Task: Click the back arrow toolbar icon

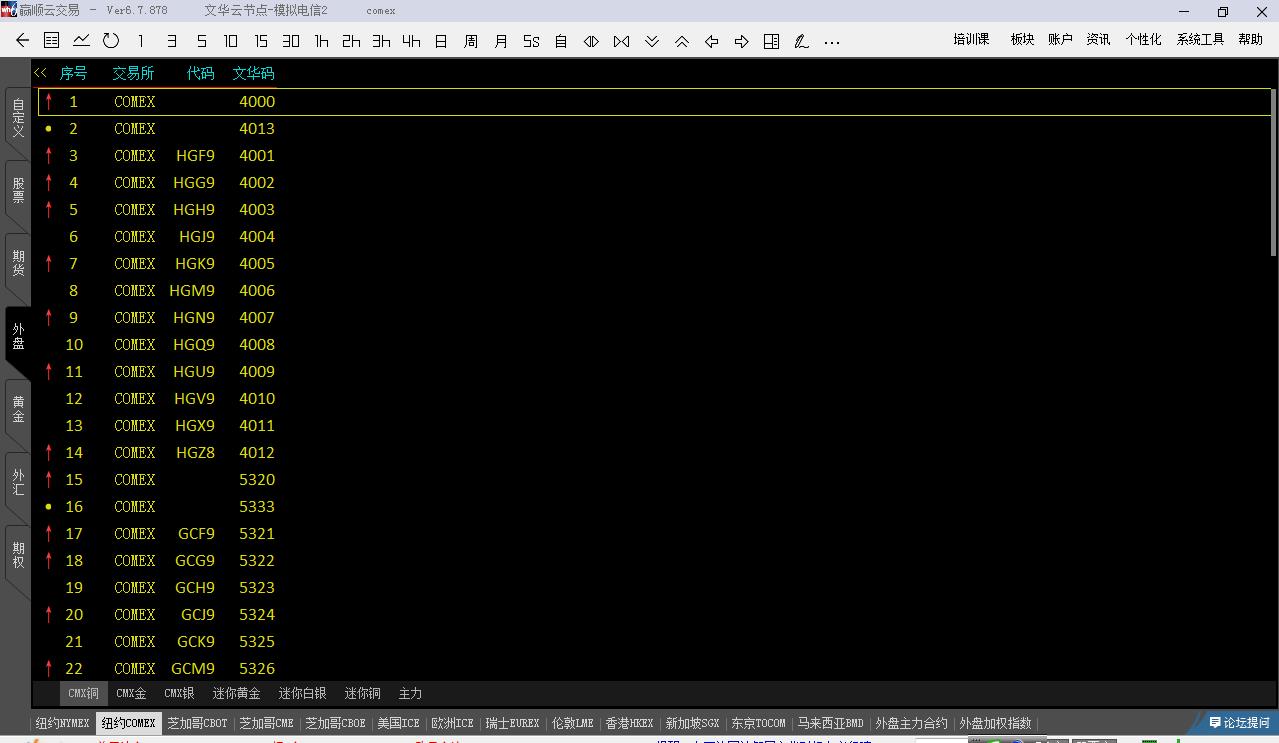Action: [x=22, y=41]
